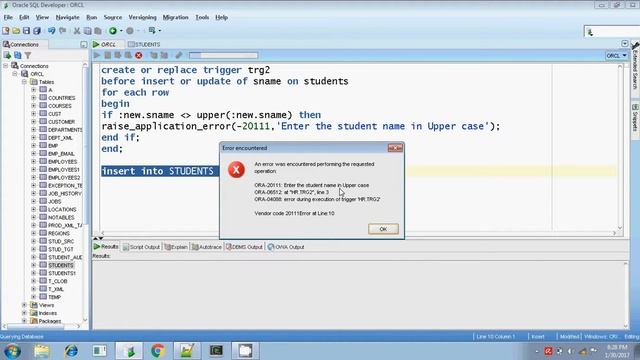Image resolution: width=640 pixels, height=360 pixels.
Task: Open the Tools menu
Action: [x=202, y=18]
